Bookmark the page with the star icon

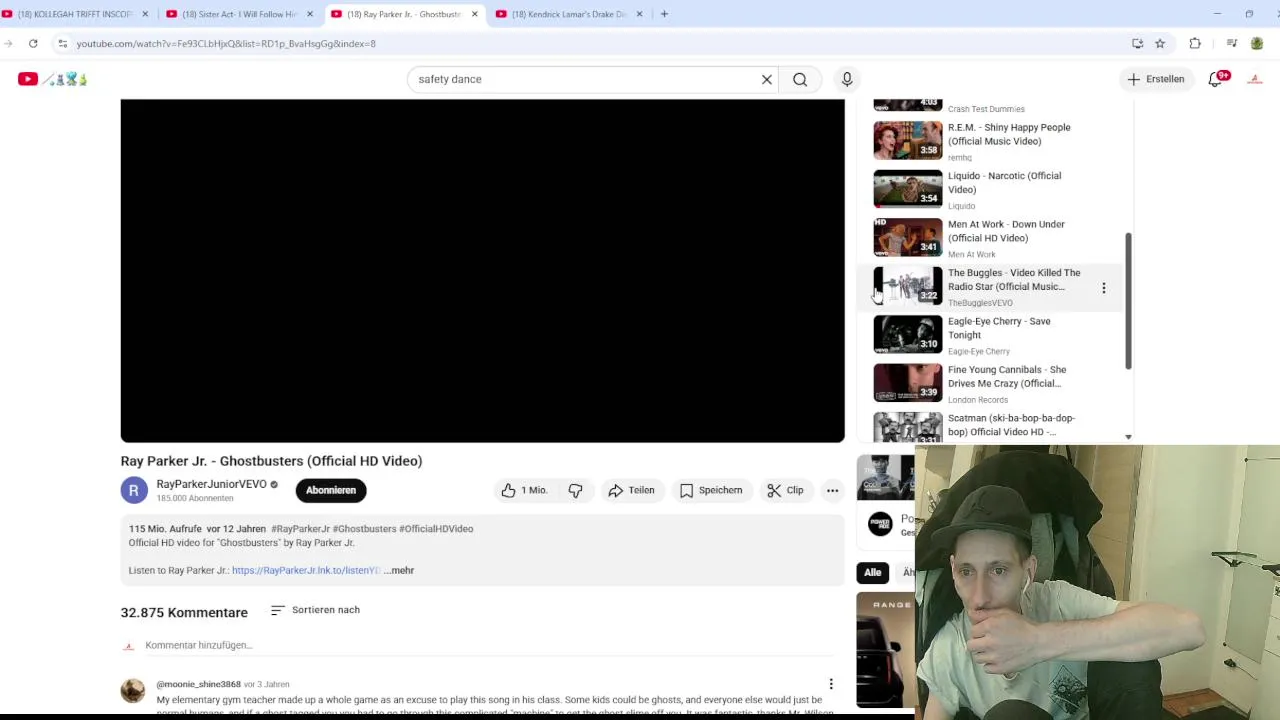(x=1160, y=43)
